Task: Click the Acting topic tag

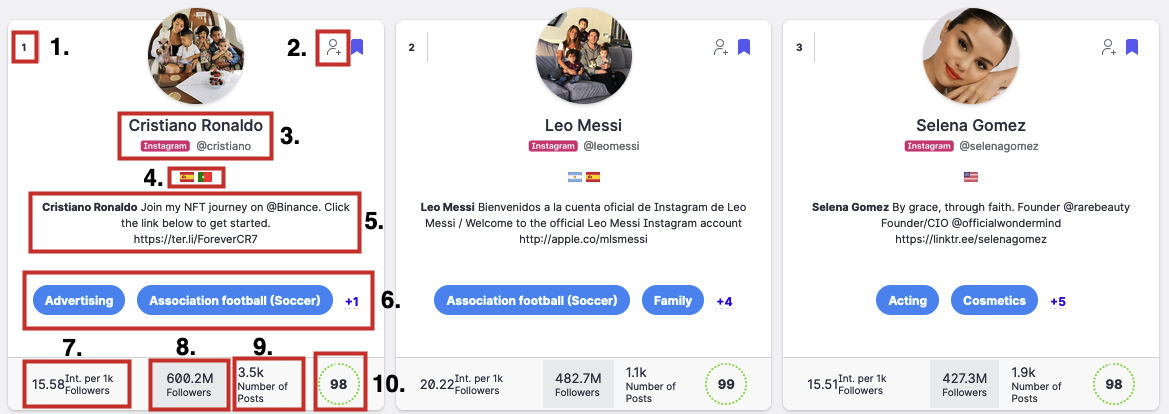Action: point(907,300)
